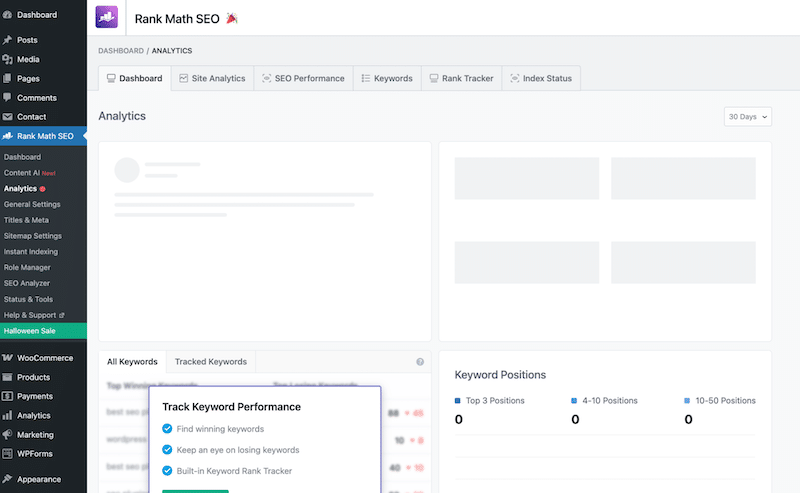Open General Settings in Rank Math submenu
The width and height of the screenshot is (800, 493).
pos(32,204)
